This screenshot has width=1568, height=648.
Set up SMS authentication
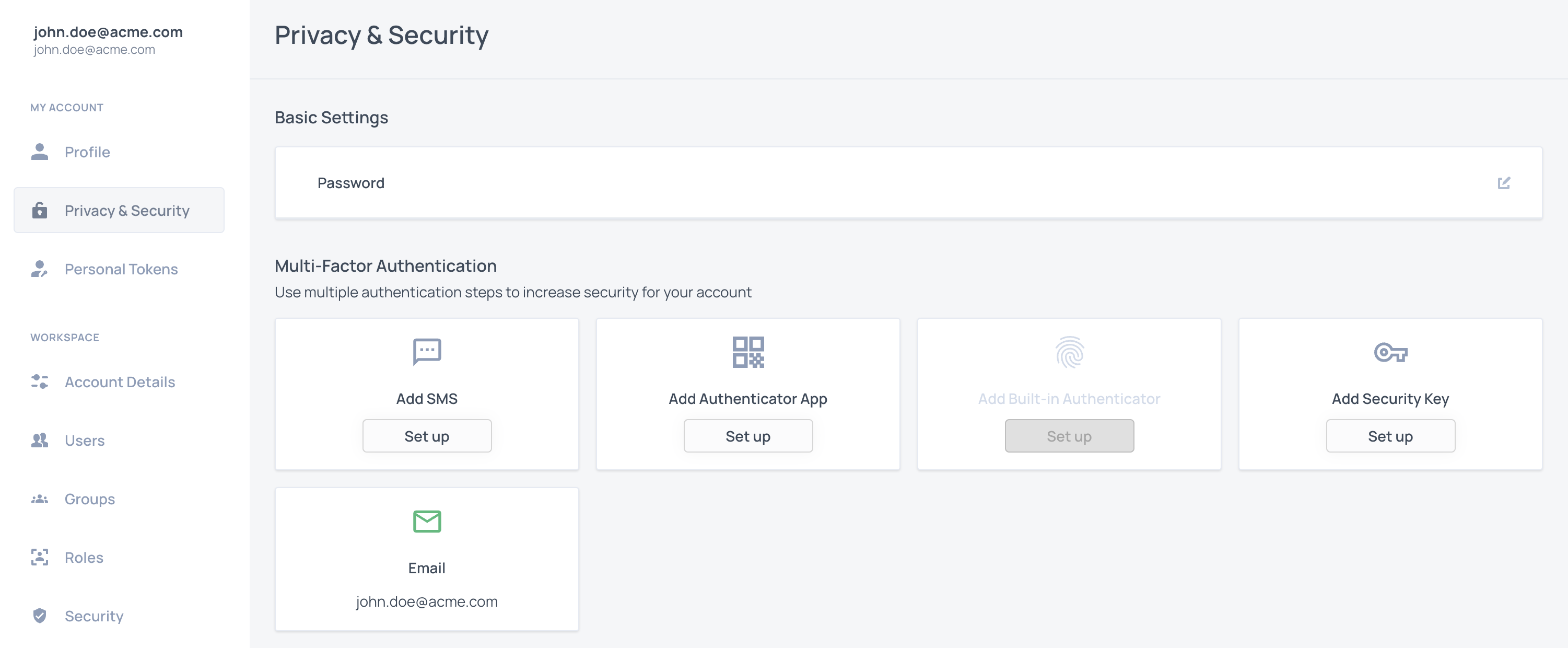click(x=427, y=436)
